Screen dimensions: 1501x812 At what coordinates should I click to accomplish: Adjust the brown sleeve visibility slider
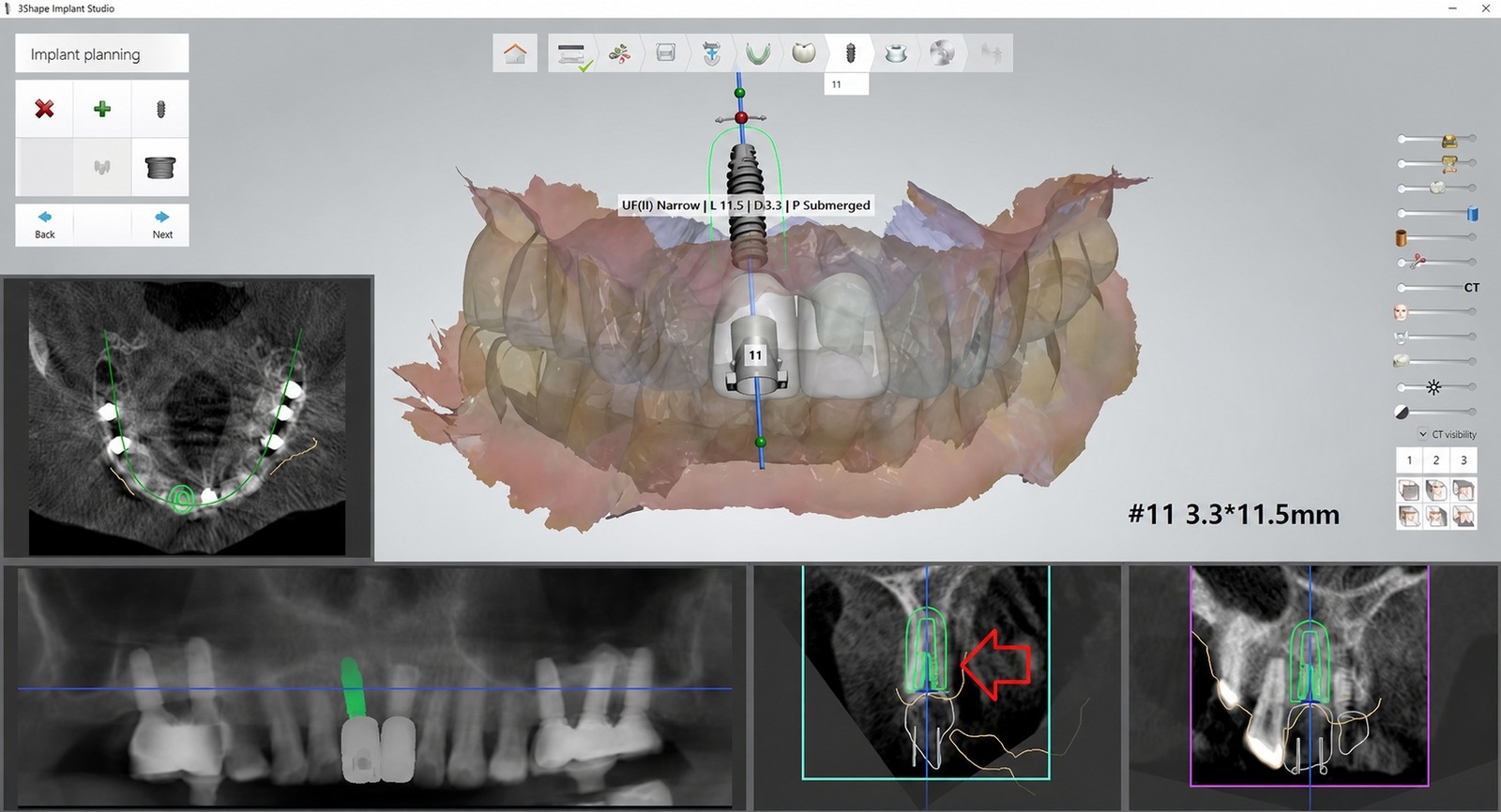pyautogui.click(x=1436, y=237)
